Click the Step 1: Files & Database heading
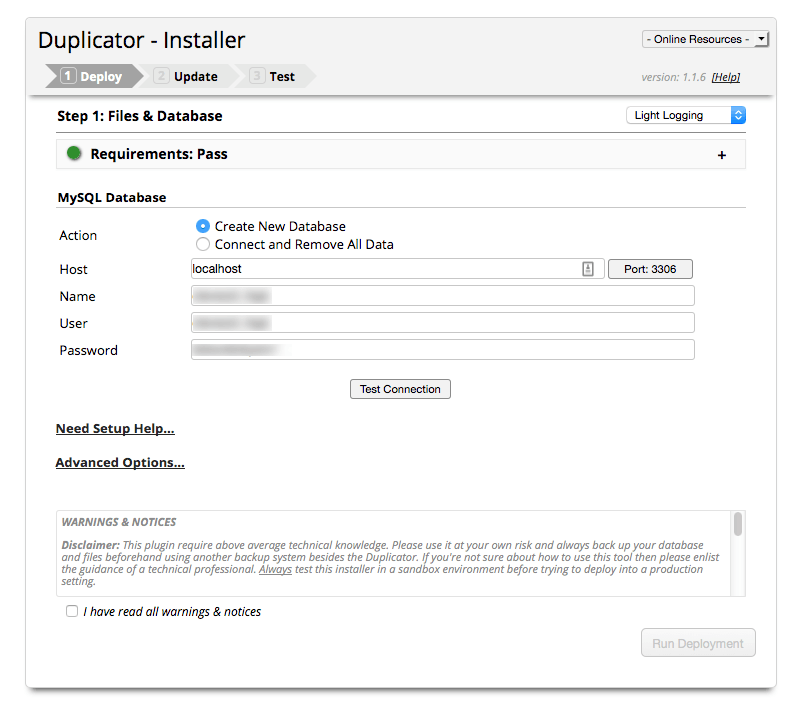This screenshot has width=800, height=710. pos(140,116)
